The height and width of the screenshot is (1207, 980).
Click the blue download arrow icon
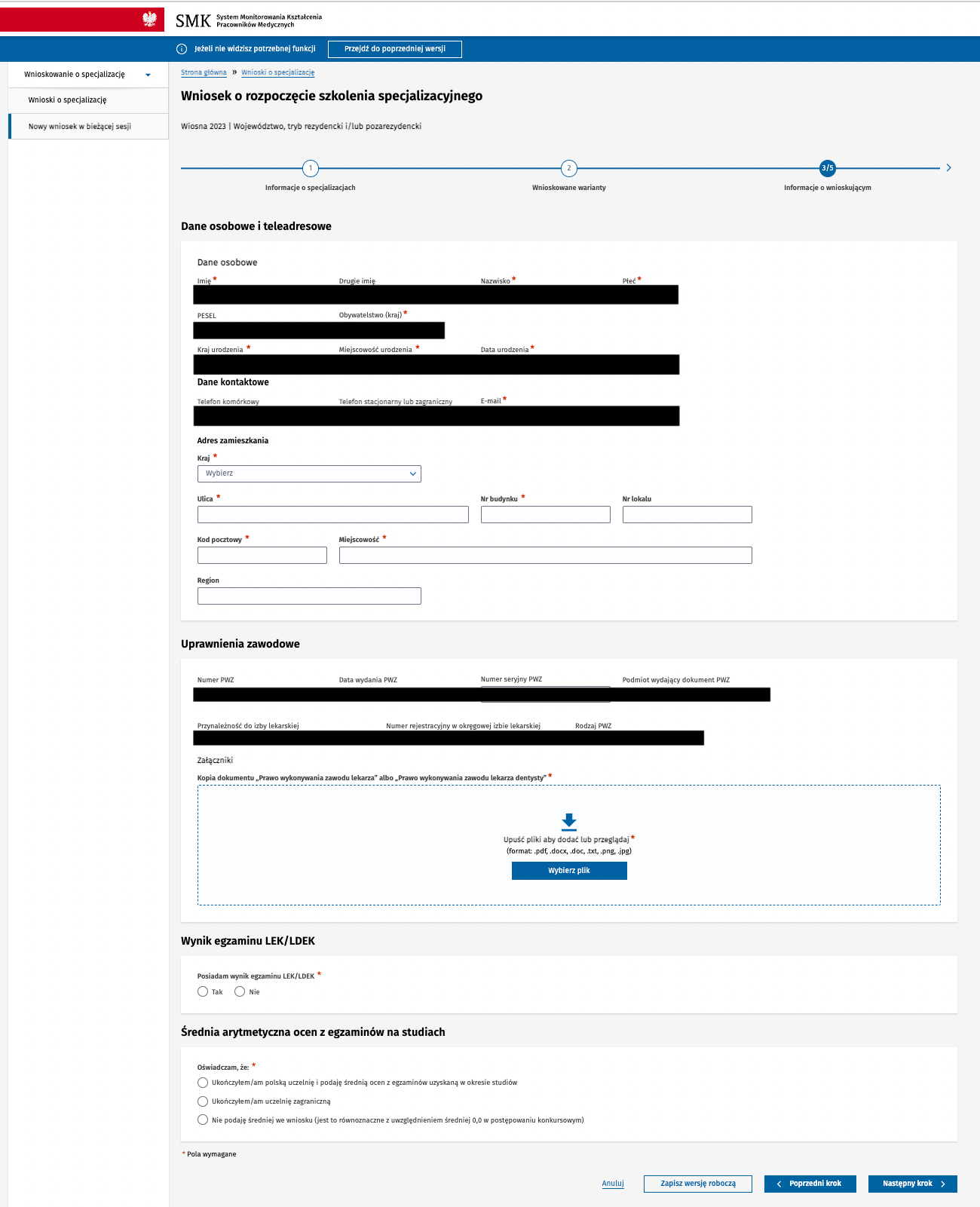(569, 822)
